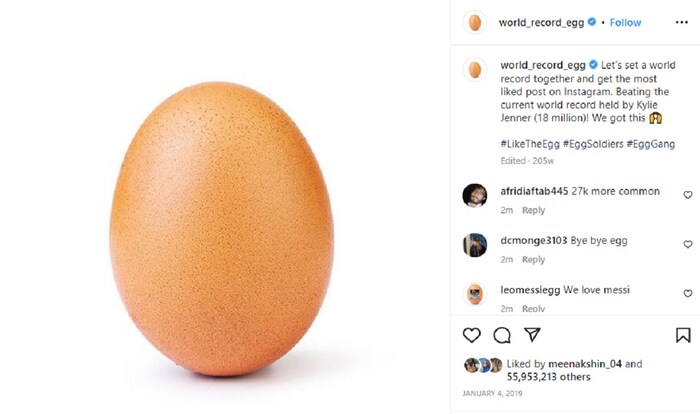Share post via paper plane icon
Viewport: 700px width, 414px height.
[532, 335]
